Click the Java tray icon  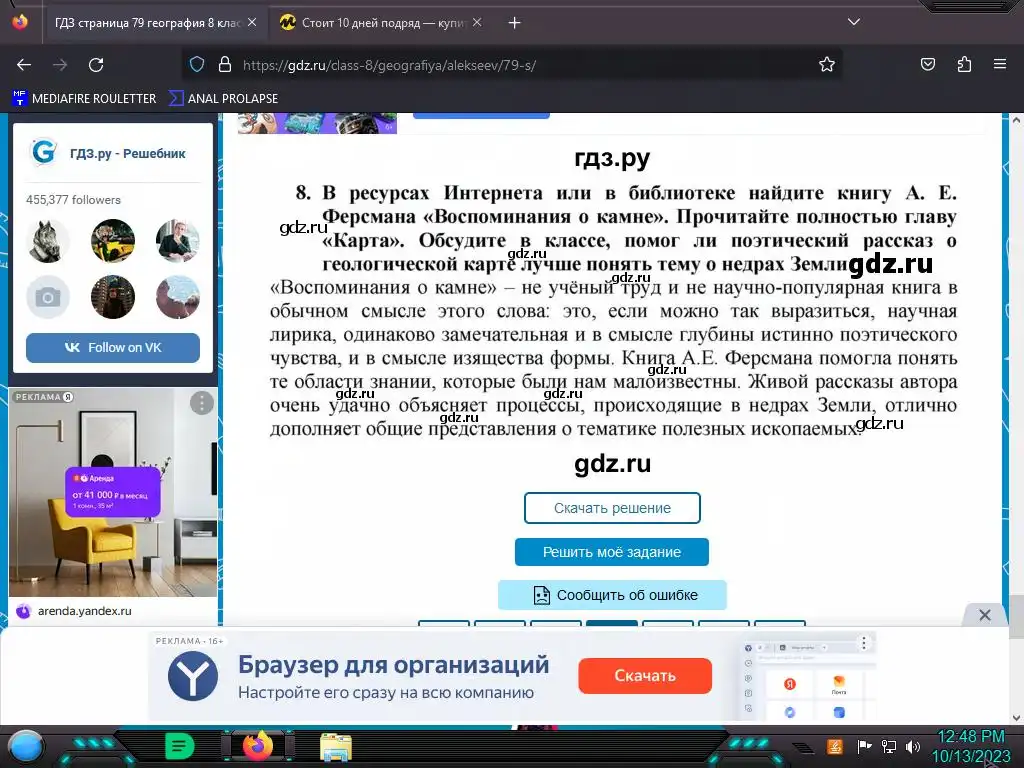(835, 746)
